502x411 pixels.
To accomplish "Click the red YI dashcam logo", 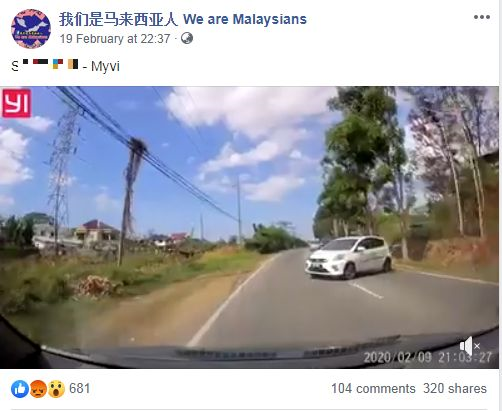I will [17, 103].
